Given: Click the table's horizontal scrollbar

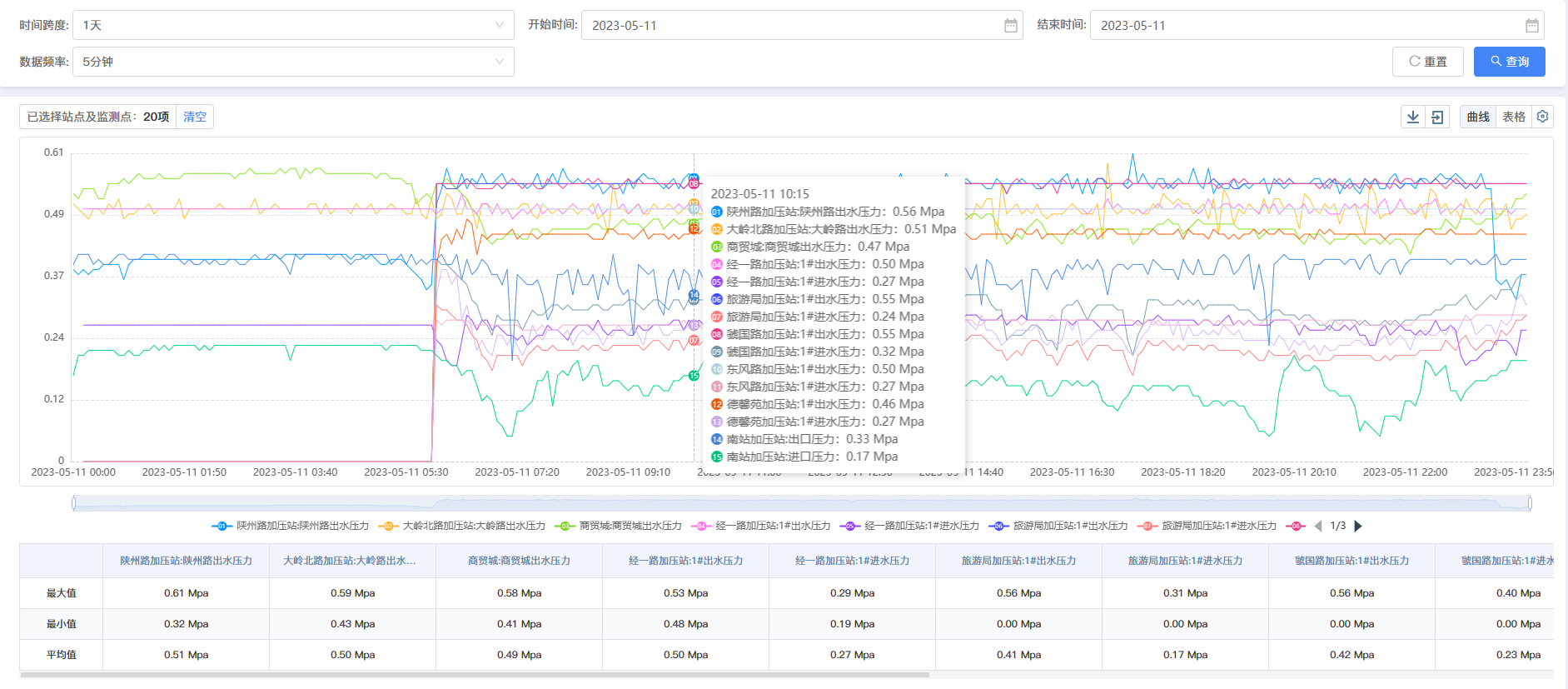Looking at the screenshot, I should [475, 675].
